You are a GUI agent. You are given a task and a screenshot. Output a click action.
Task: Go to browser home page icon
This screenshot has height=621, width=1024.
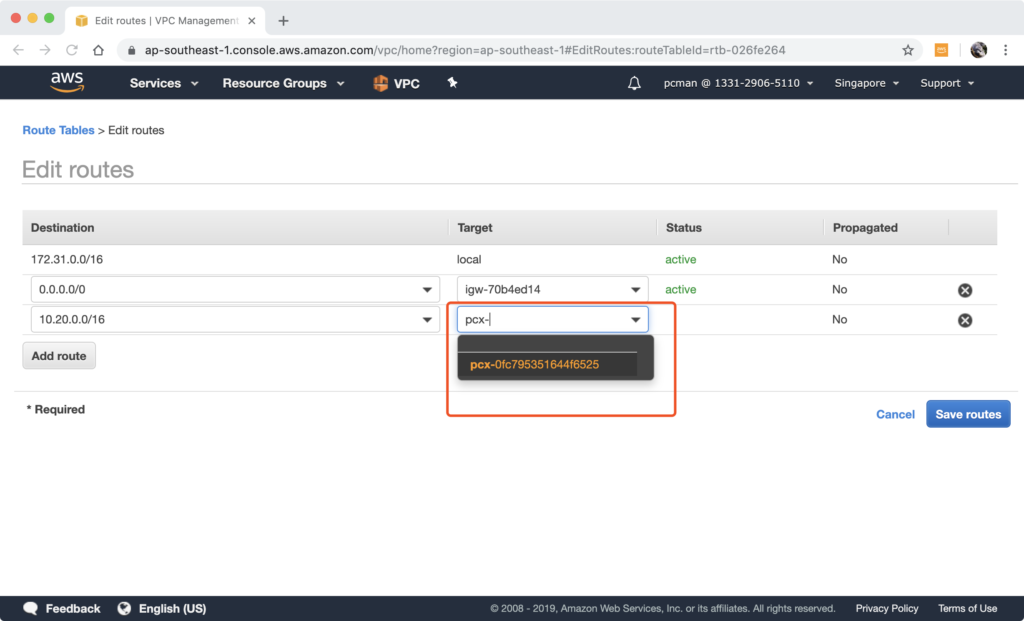(98, 50)
